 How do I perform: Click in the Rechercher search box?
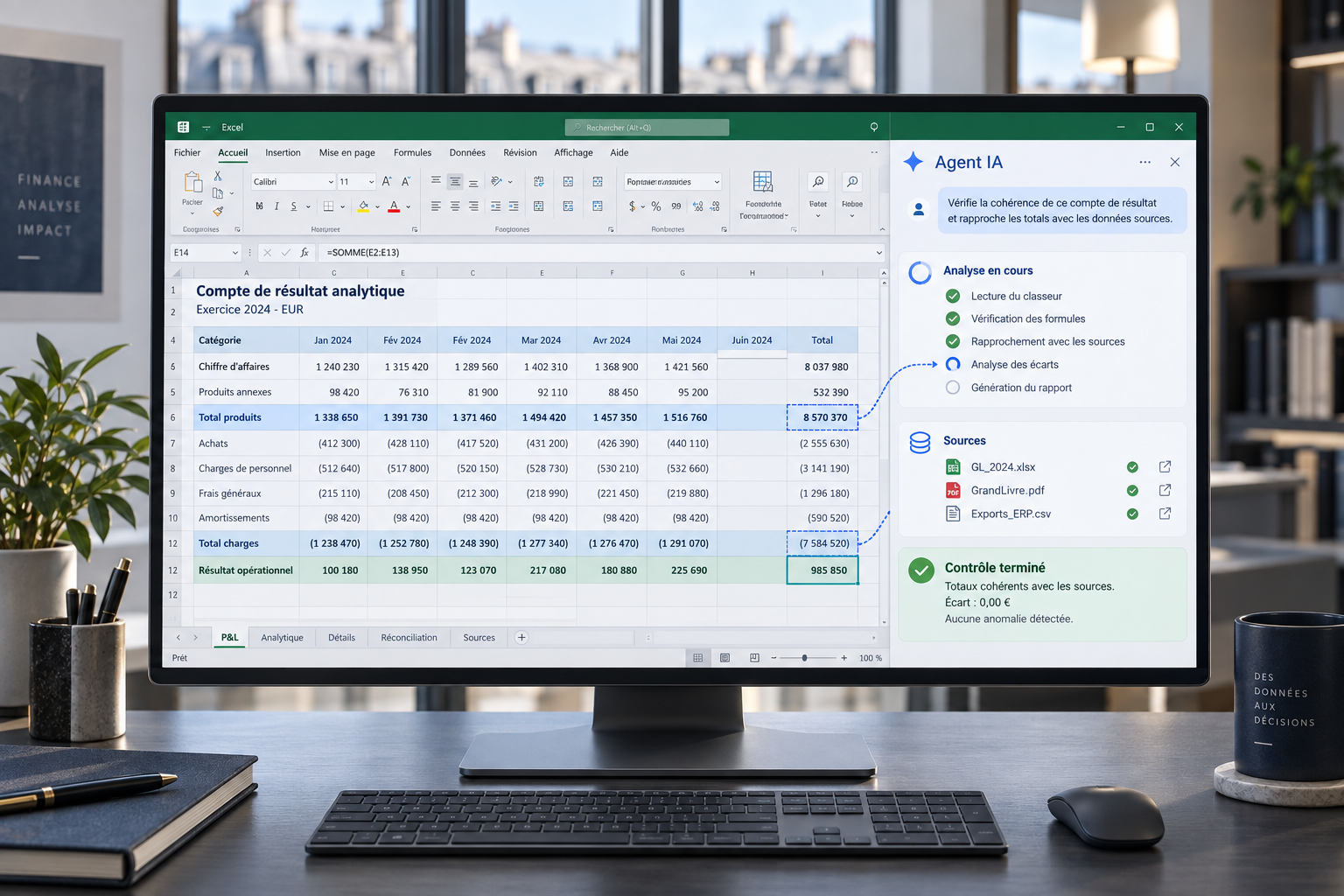(x=647, y=128)
